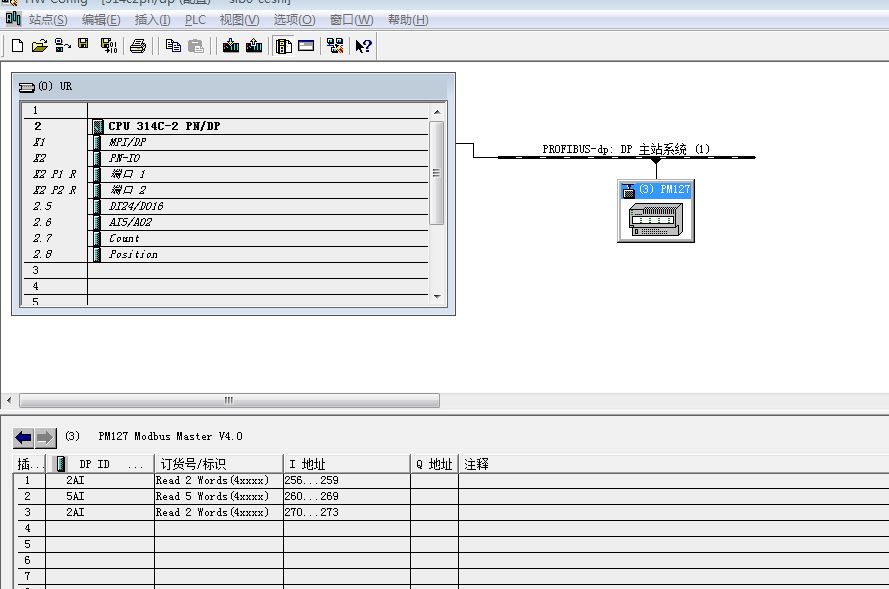Select the DI24/DO16 submodule row

point(226,206)
